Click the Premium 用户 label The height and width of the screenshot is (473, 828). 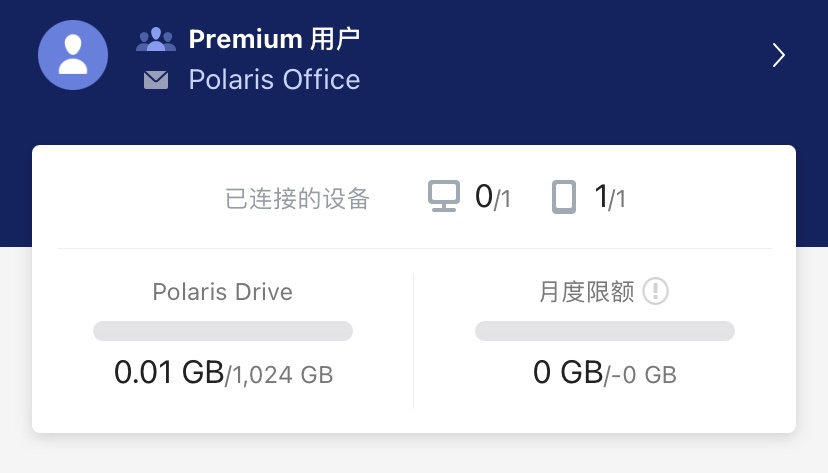pyautogui.click(x=274, y=39)
